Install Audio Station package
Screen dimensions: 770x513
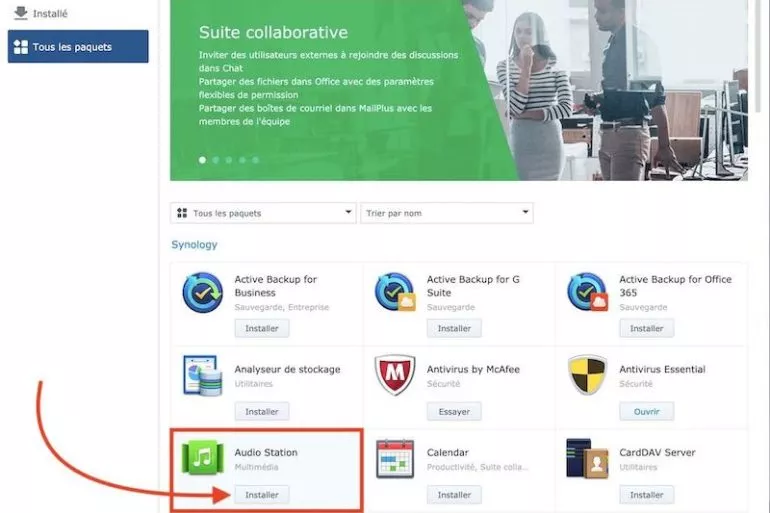(x=262, y=495)
